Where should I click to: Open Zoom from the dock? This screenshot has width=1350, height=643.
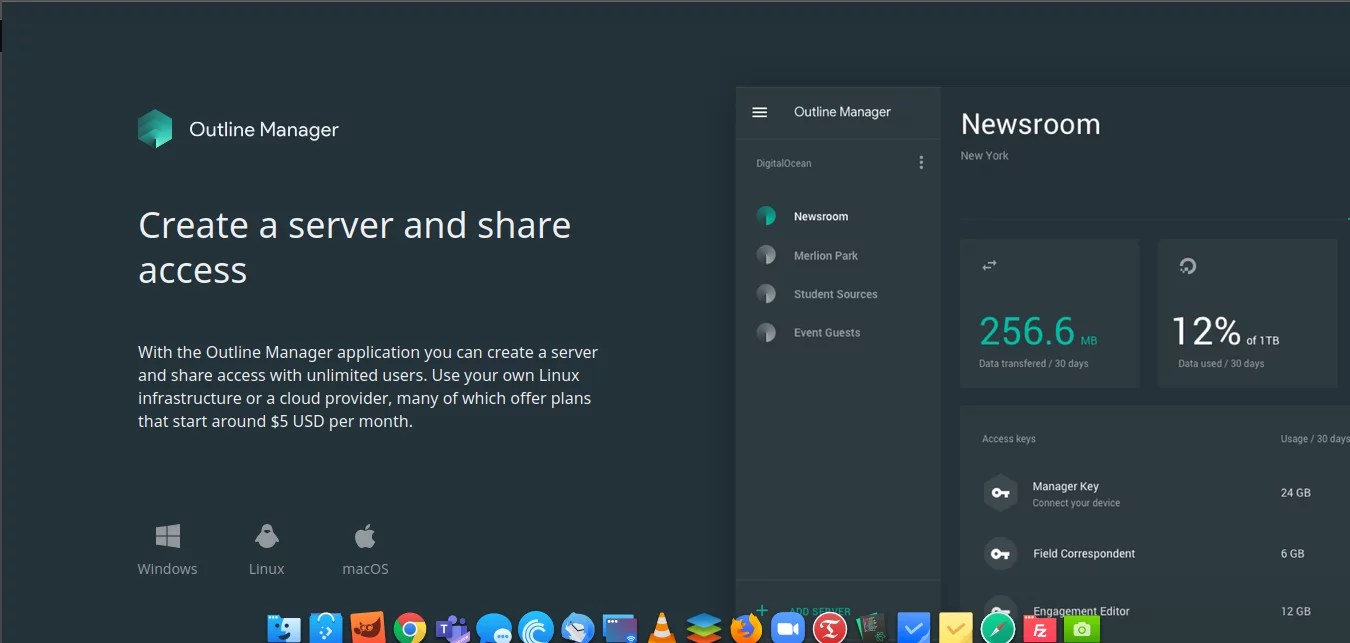coord(788,628)
